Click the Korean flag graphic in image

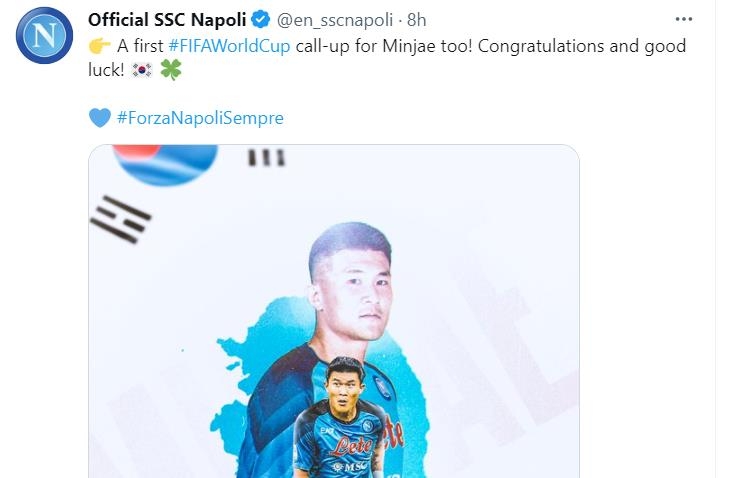click(x=165, y=162)
